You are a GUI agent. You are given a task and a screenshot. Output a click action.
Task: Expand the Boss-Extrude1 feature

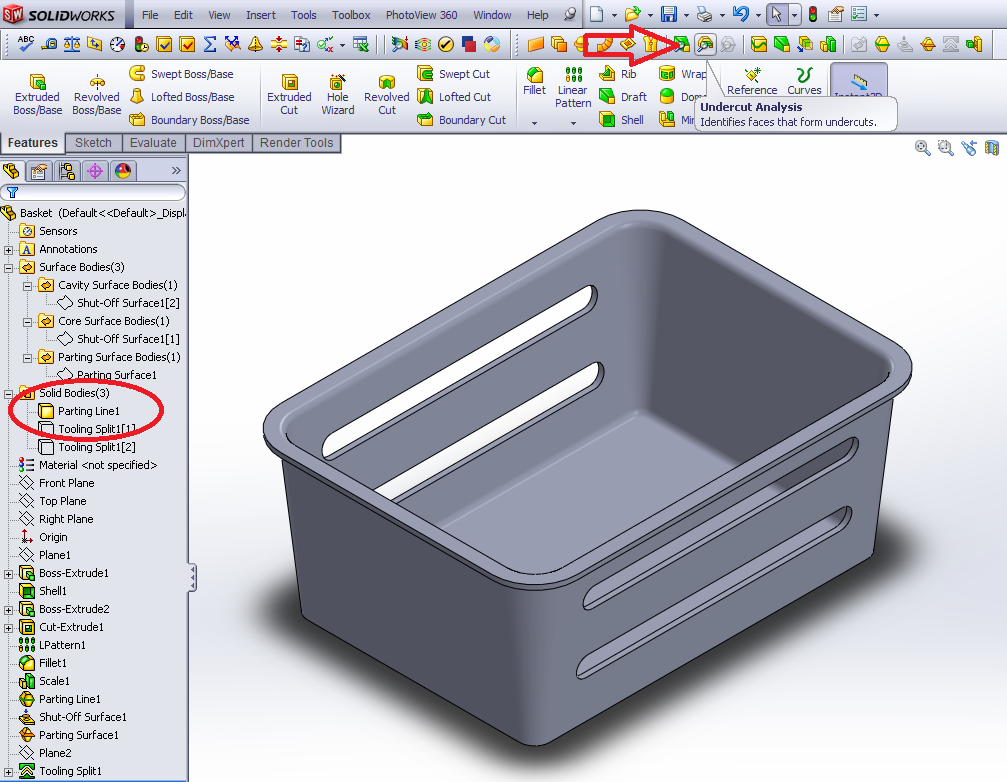tap(8, 574)
